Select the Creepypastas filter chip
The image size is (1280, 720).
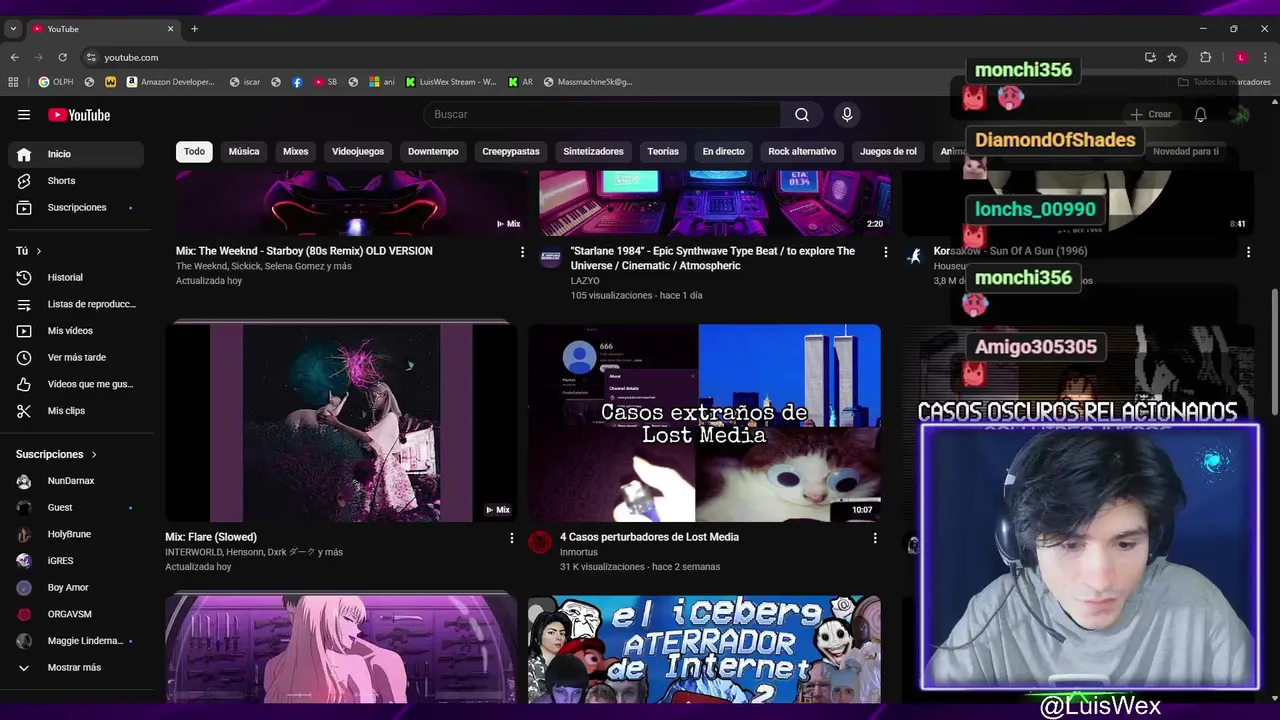511,151
